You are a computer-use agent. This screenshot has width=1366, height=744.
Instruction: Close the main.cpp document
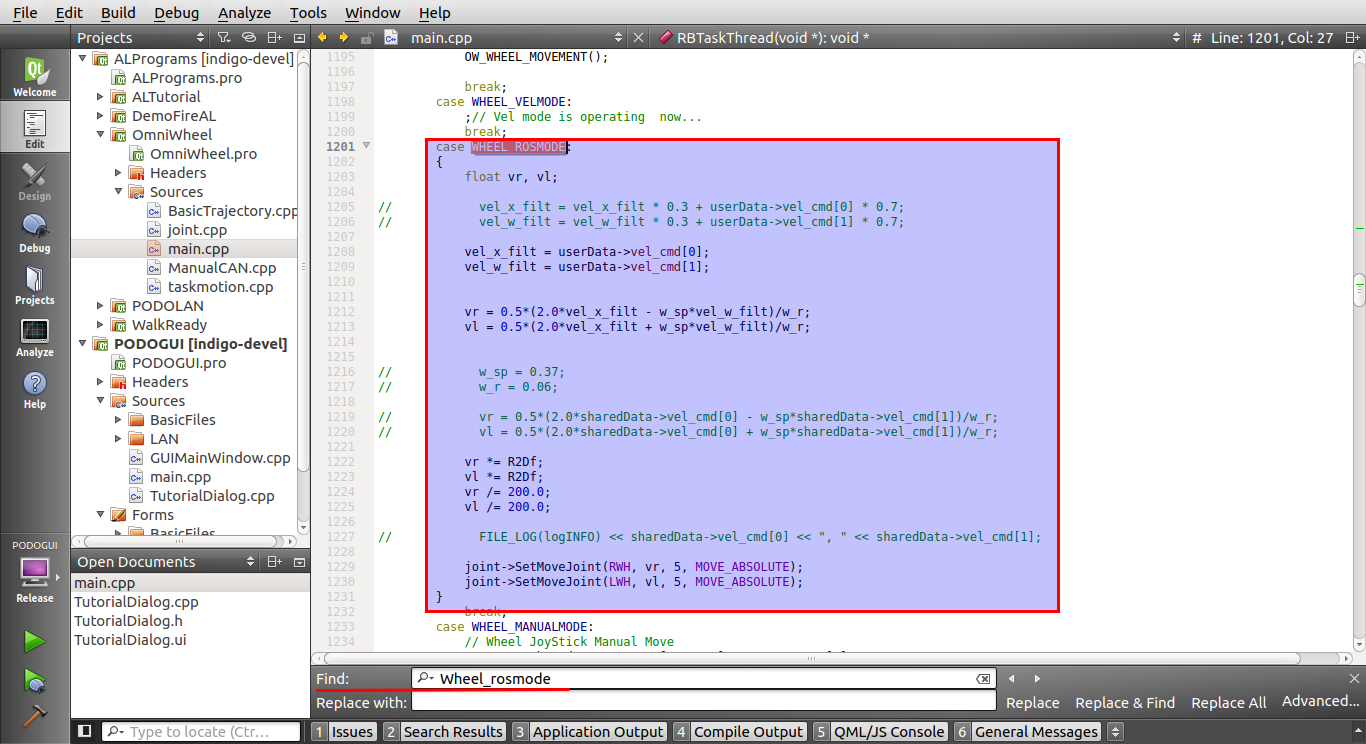pos(639,38)
